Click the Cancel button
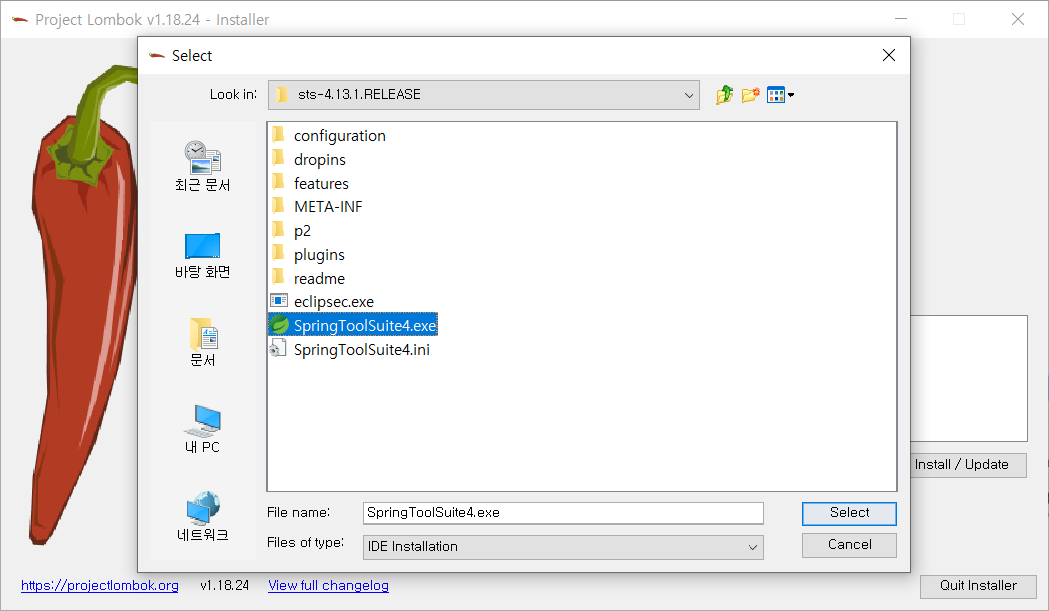 [x=849, y=545]
